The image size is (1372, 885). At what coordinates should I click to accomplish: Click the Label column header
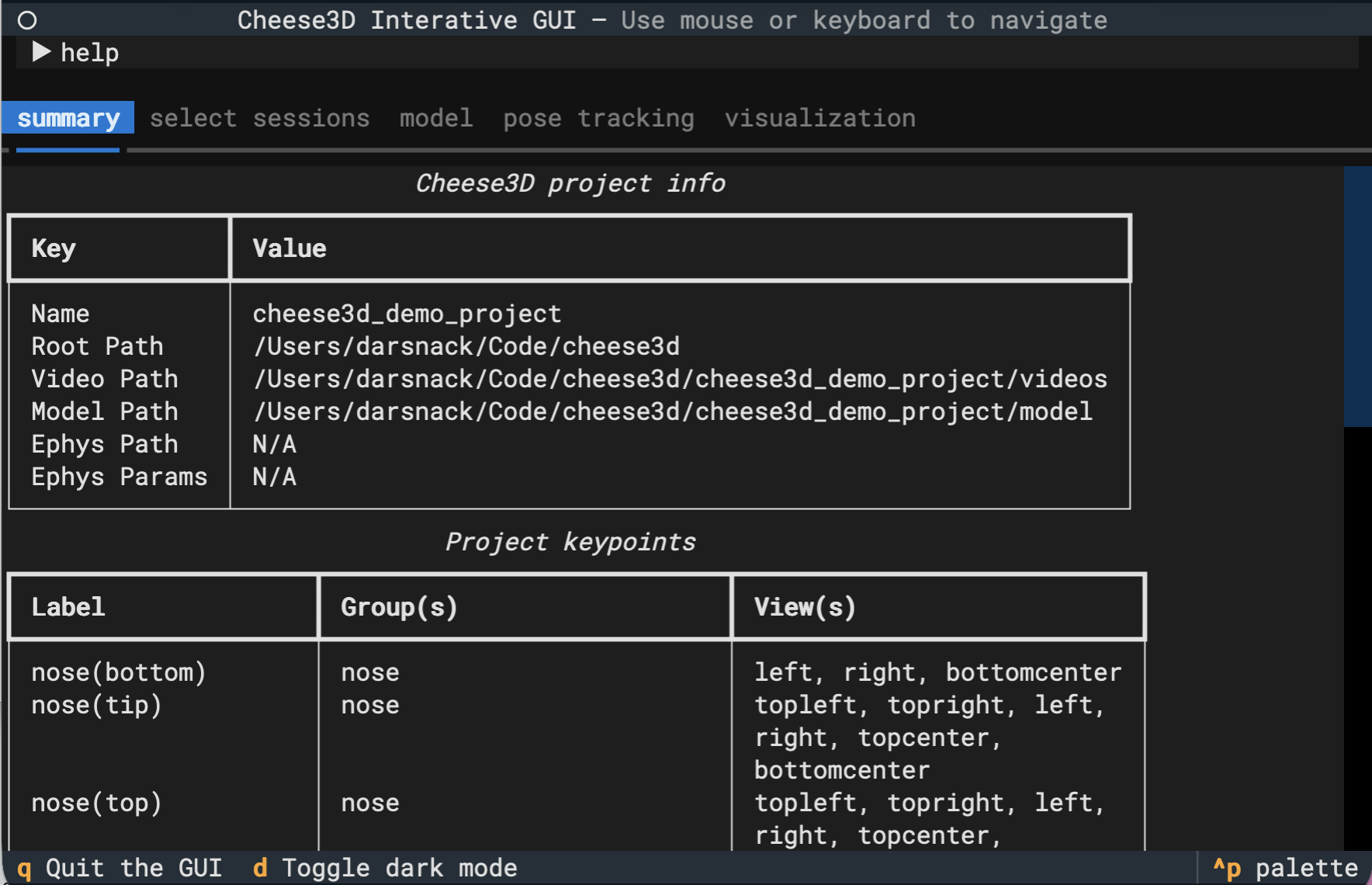68,607
